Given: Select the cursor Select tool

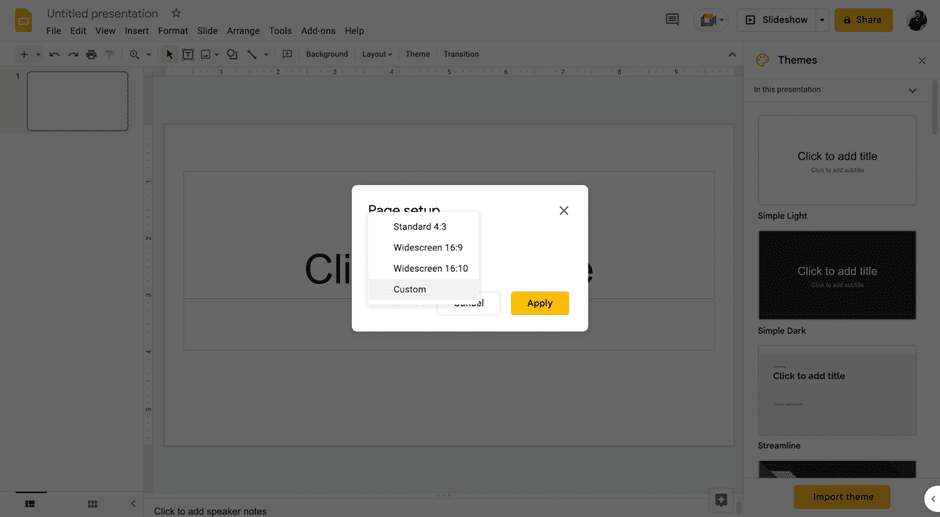Looking at the screenshot, I should coord(169,54).
